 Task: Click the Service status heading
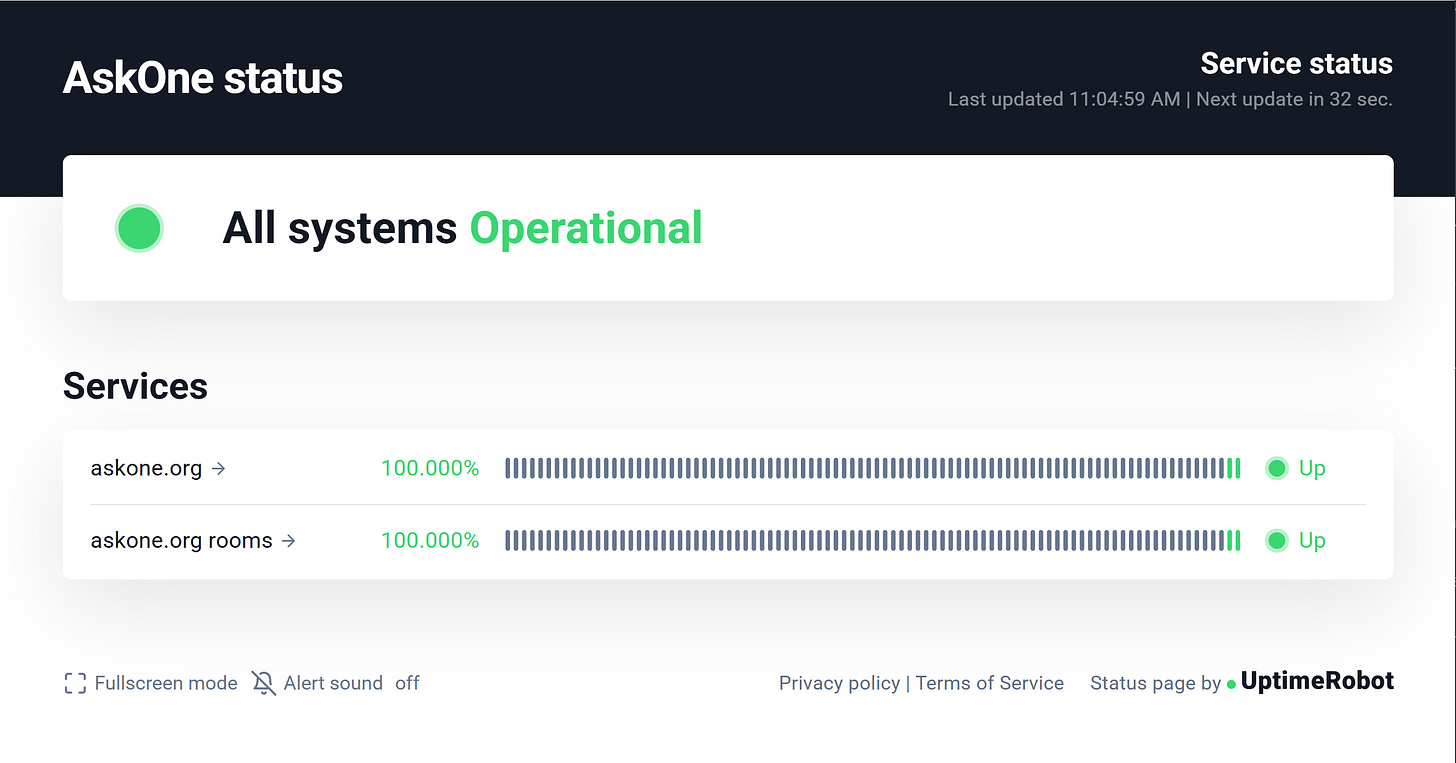(1296, 63)
